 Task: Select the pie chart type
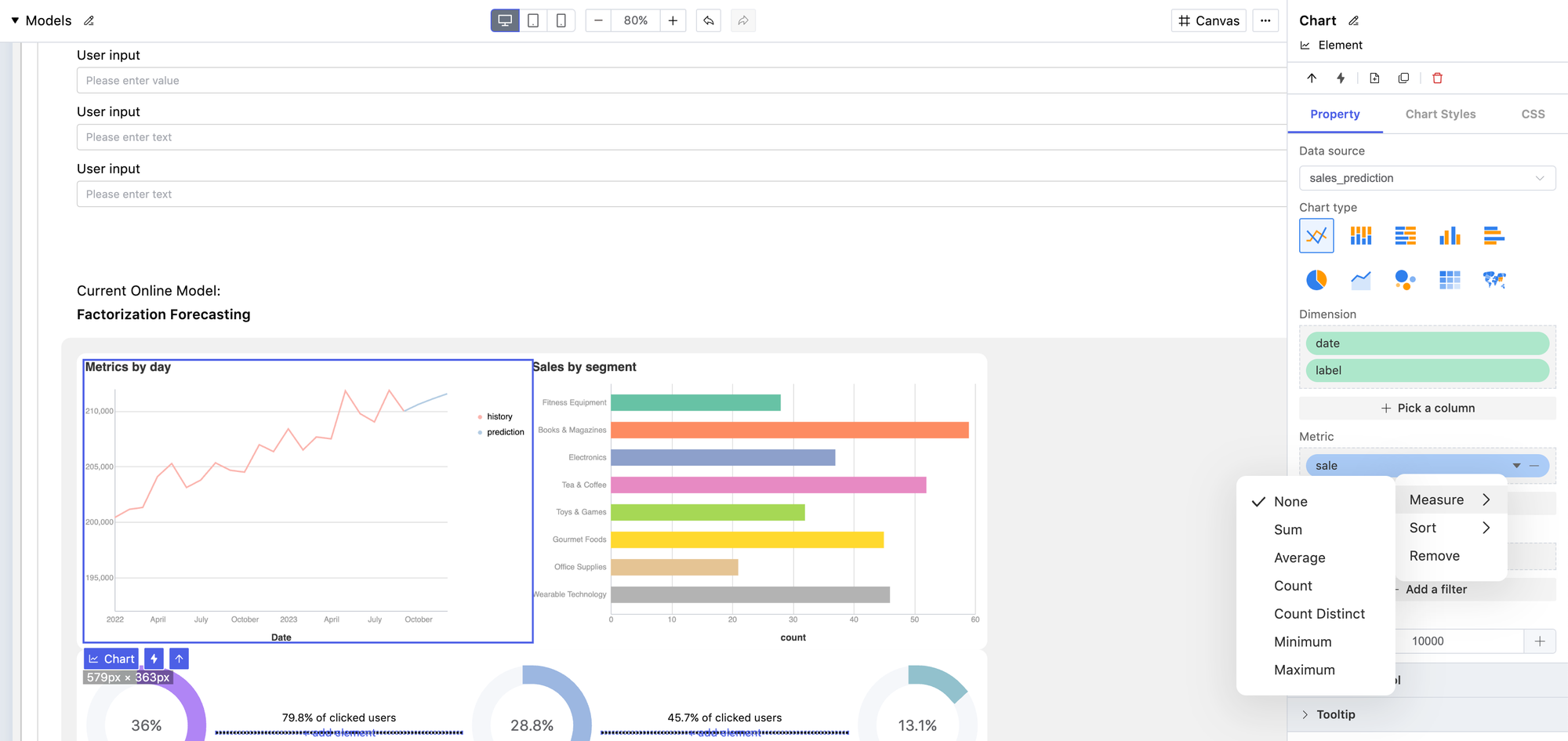click(1316, 280)
